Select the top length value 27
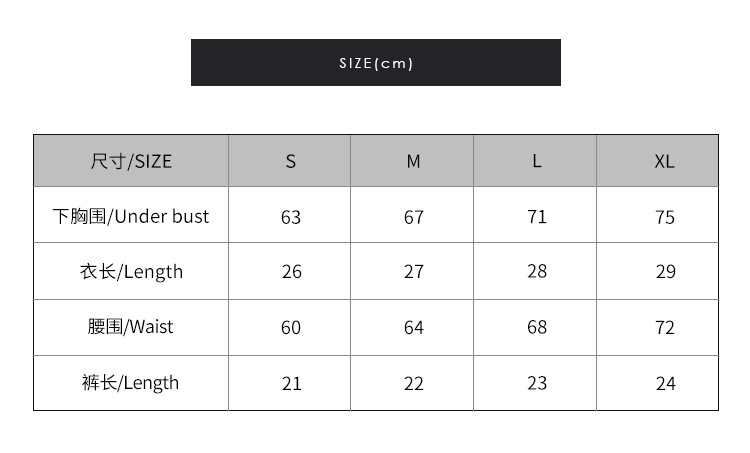 tap(414, 272)
